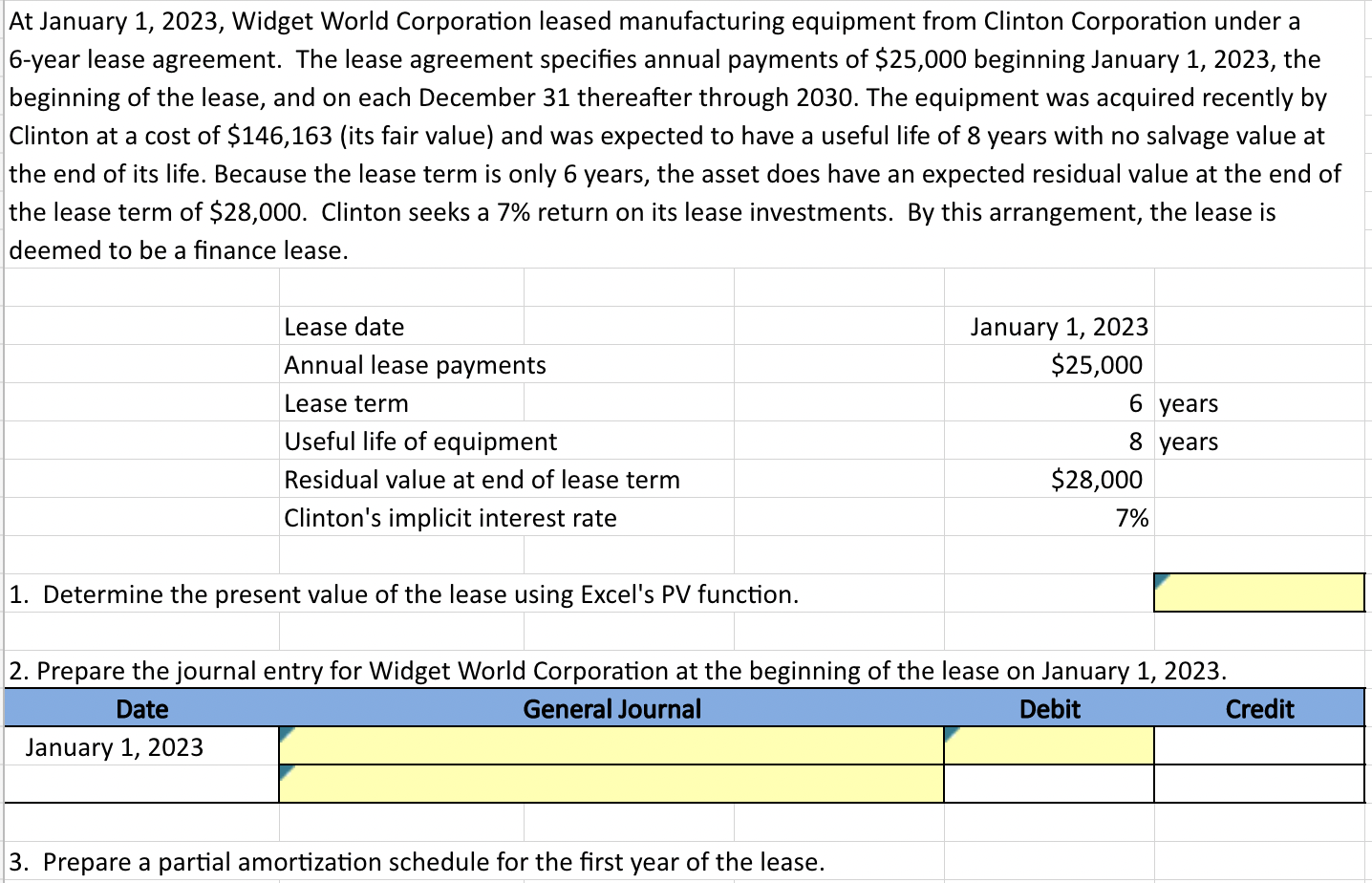Click the Date column header of the journal table
This screenshot has width=1372, height=883.
click(x=141, y=708)
